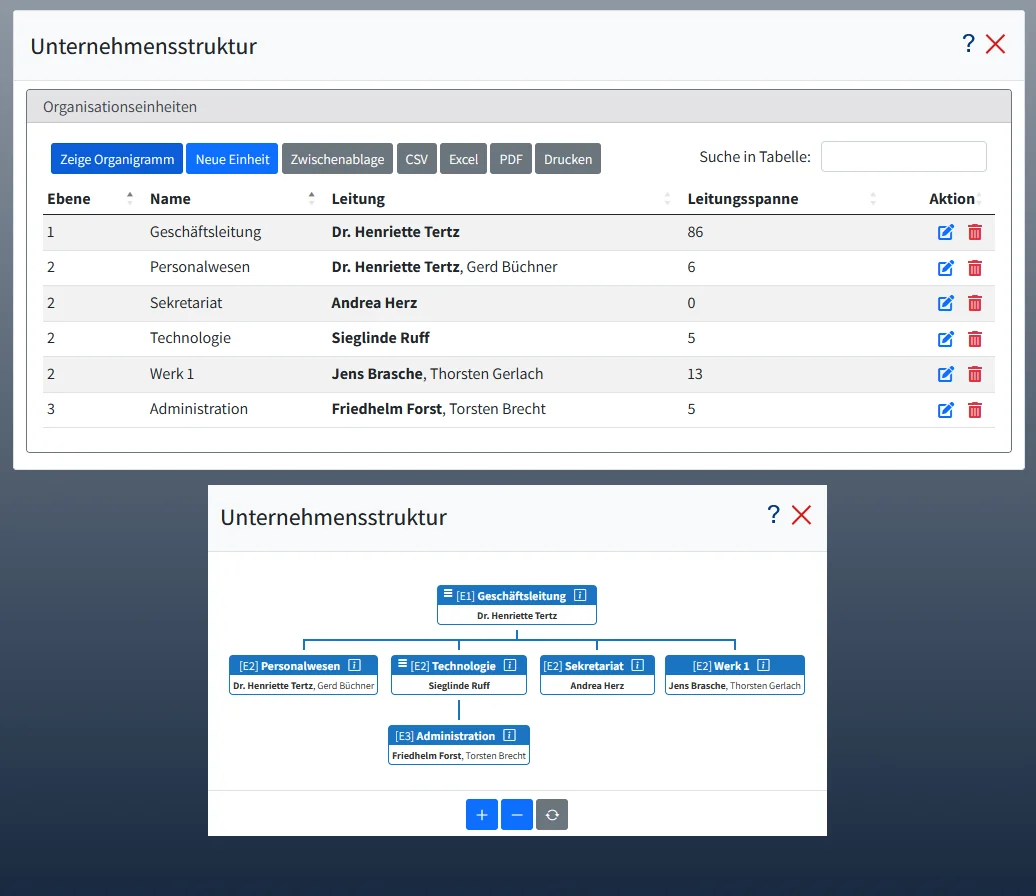The image size is (1036, 896).
Task: Delete the Administration unit
Action: click(975, 409)
